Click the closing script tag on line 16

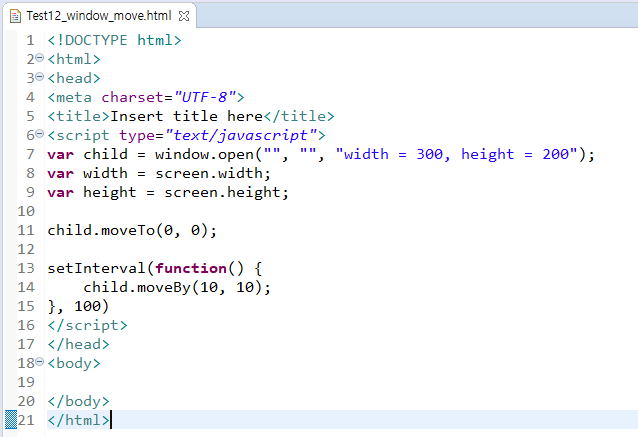(x=87, y=326)
